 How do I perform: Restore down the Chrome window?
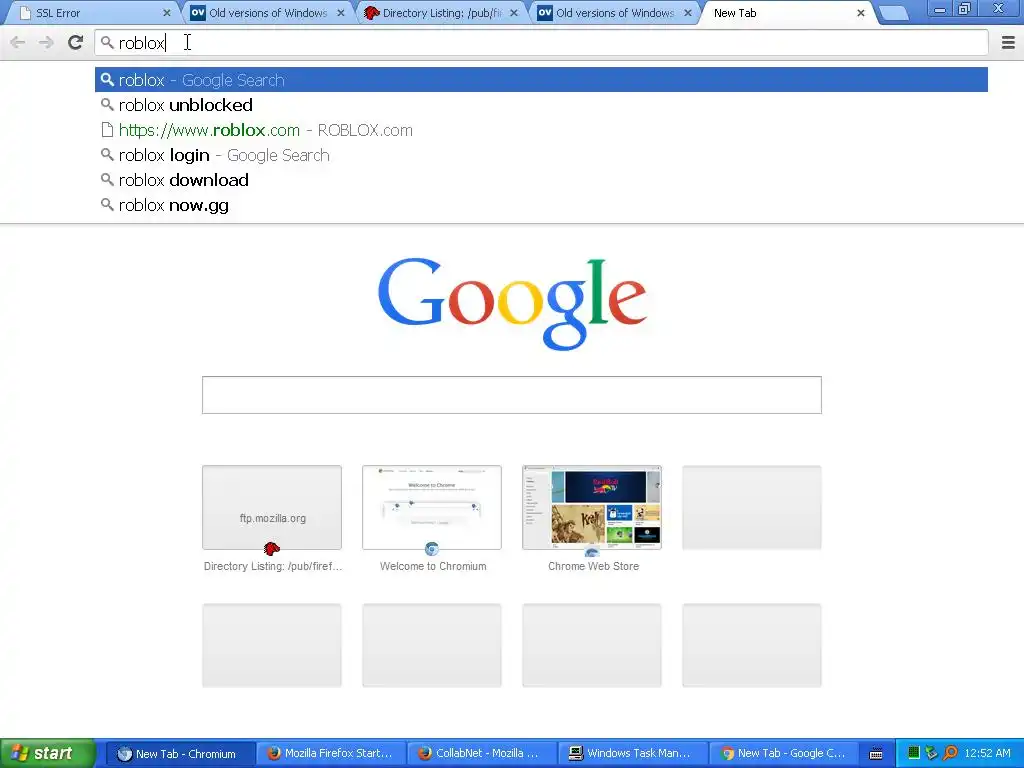pyautogui.click(x=965, y=9)
